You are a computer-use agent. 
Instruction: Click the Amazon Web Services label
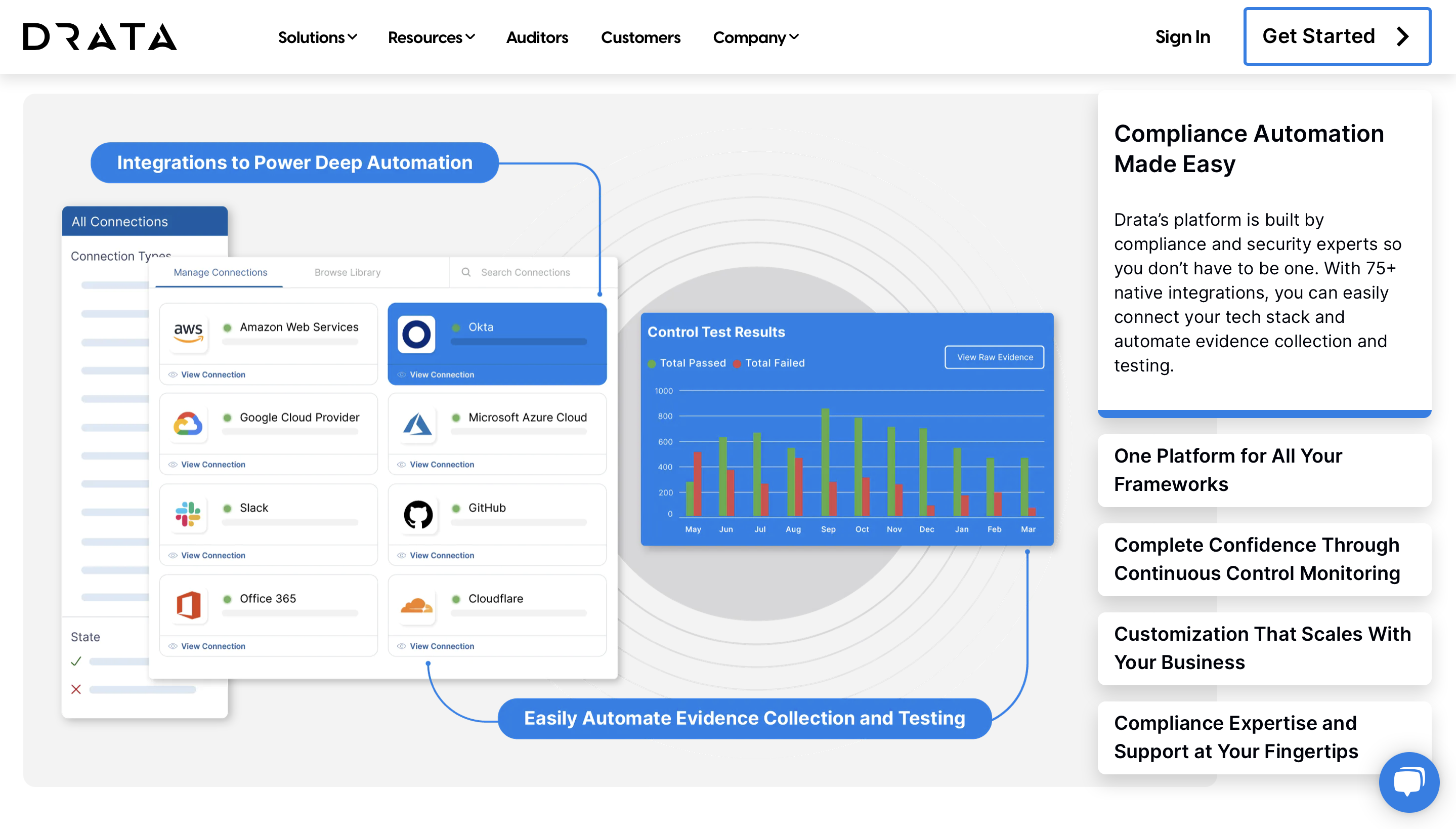pos(299,327)
